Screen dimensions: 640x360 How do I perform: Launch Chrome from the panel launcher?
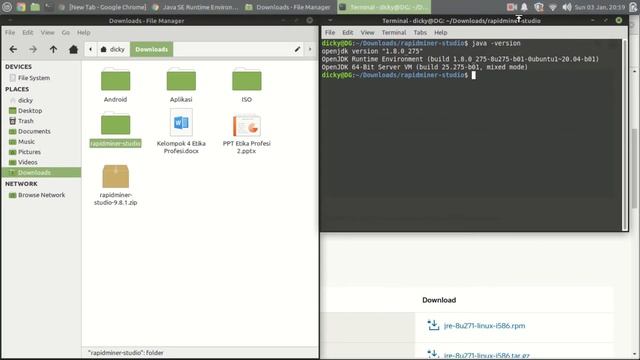click(x=21, y=7)
